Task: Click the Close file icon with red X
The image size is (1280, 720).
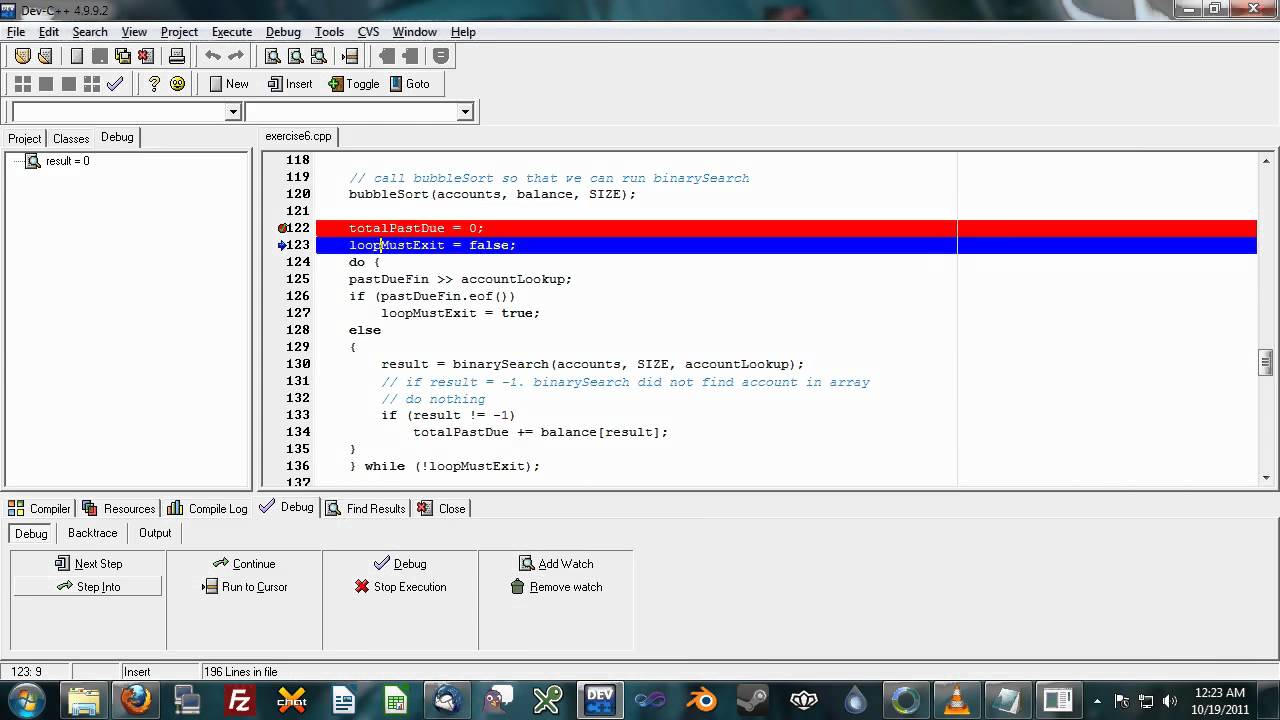Action: point(146,56)
